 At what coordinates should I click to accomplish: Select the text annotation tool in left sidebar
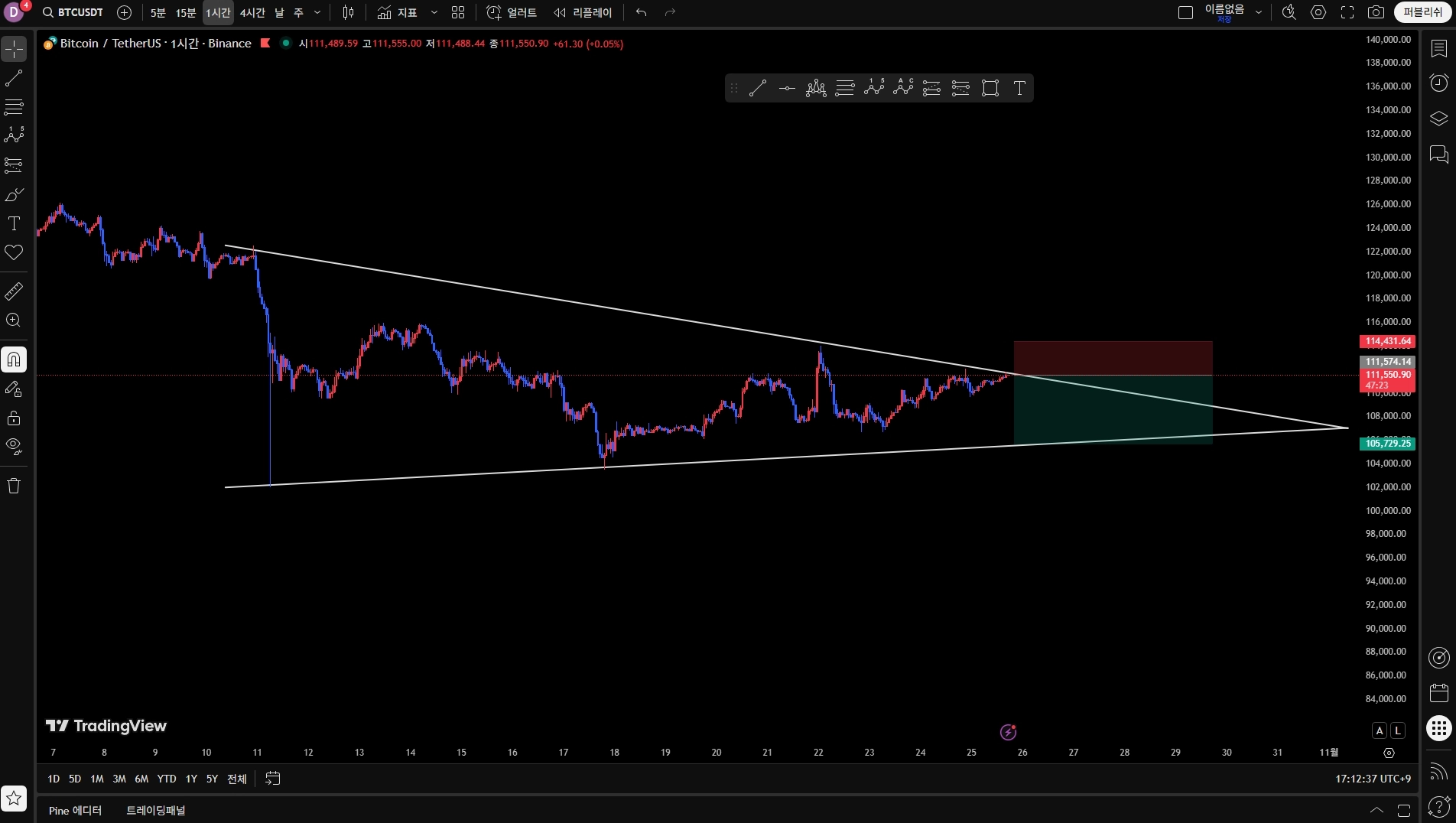pyautogui.click(x=14, y=223)
